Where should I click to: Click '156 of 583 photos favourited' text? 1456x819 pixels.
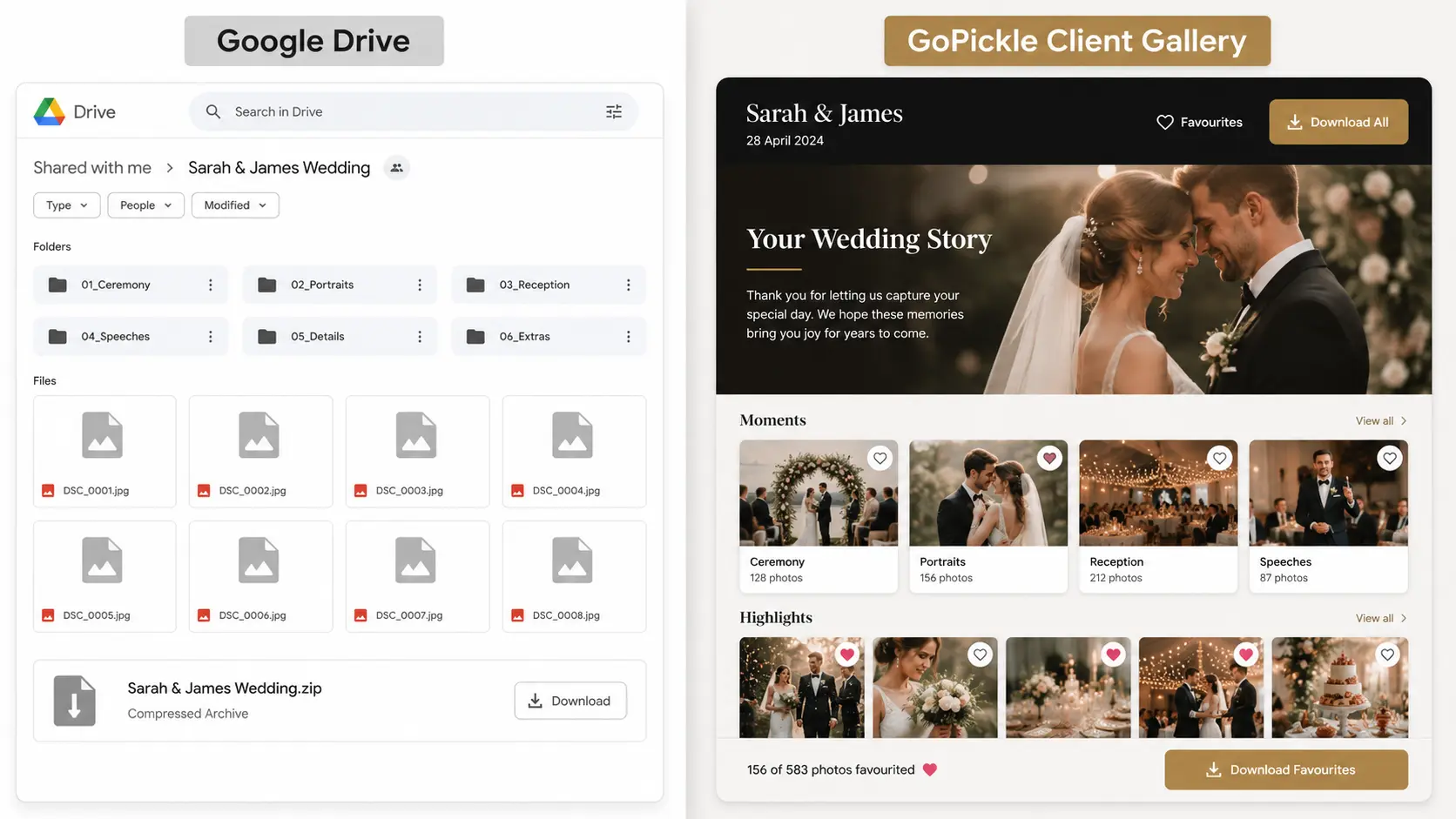[831, 769]
